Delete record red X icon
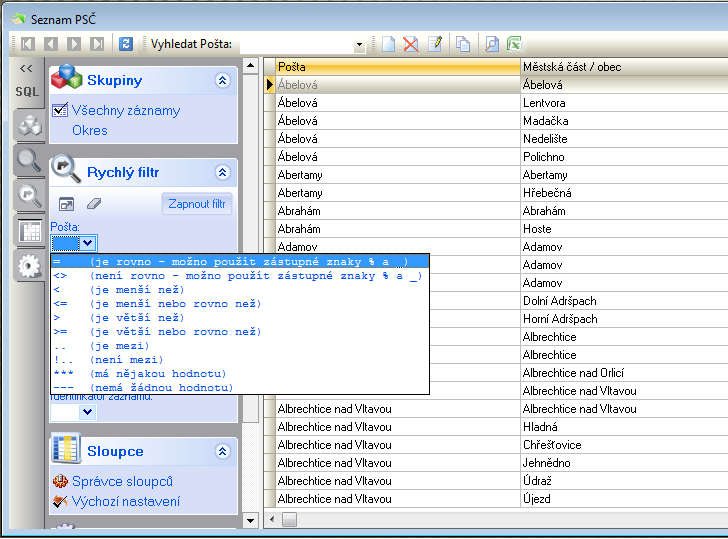Screen dimensions: 728x539 (x=411, y=44)
